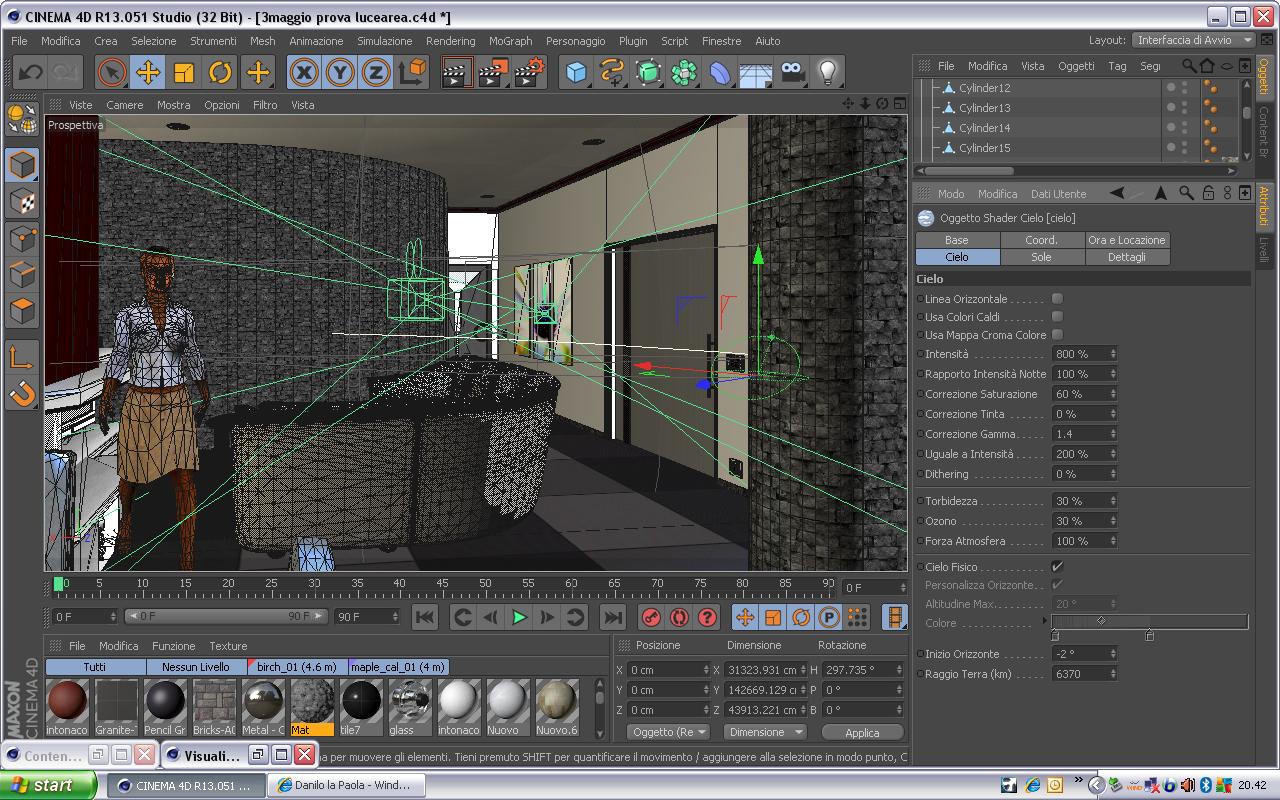Switch to Texture mode in left sidebar

pos(22,202)
